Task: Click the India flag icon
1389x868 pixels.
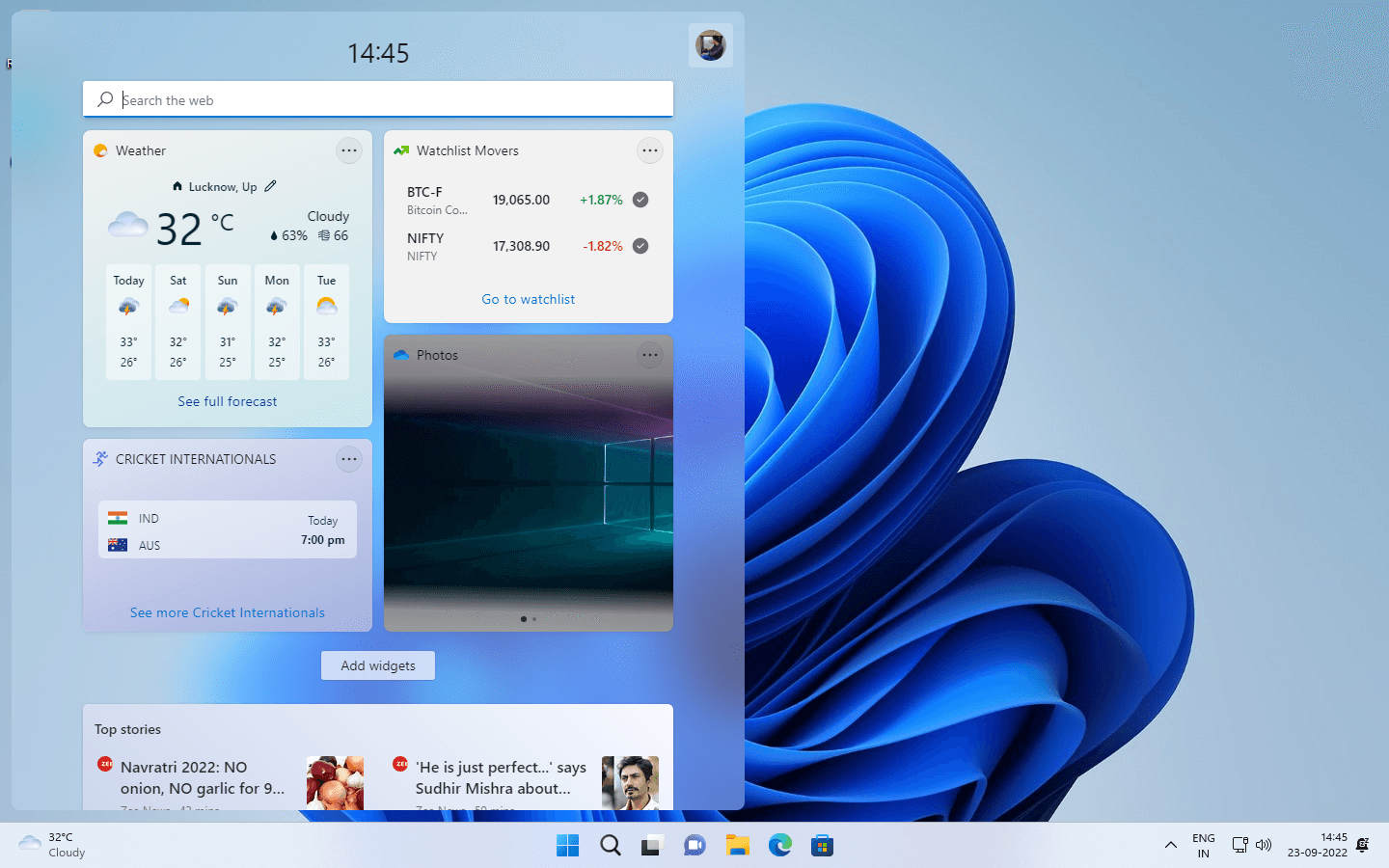Action: tap(118, 518)
